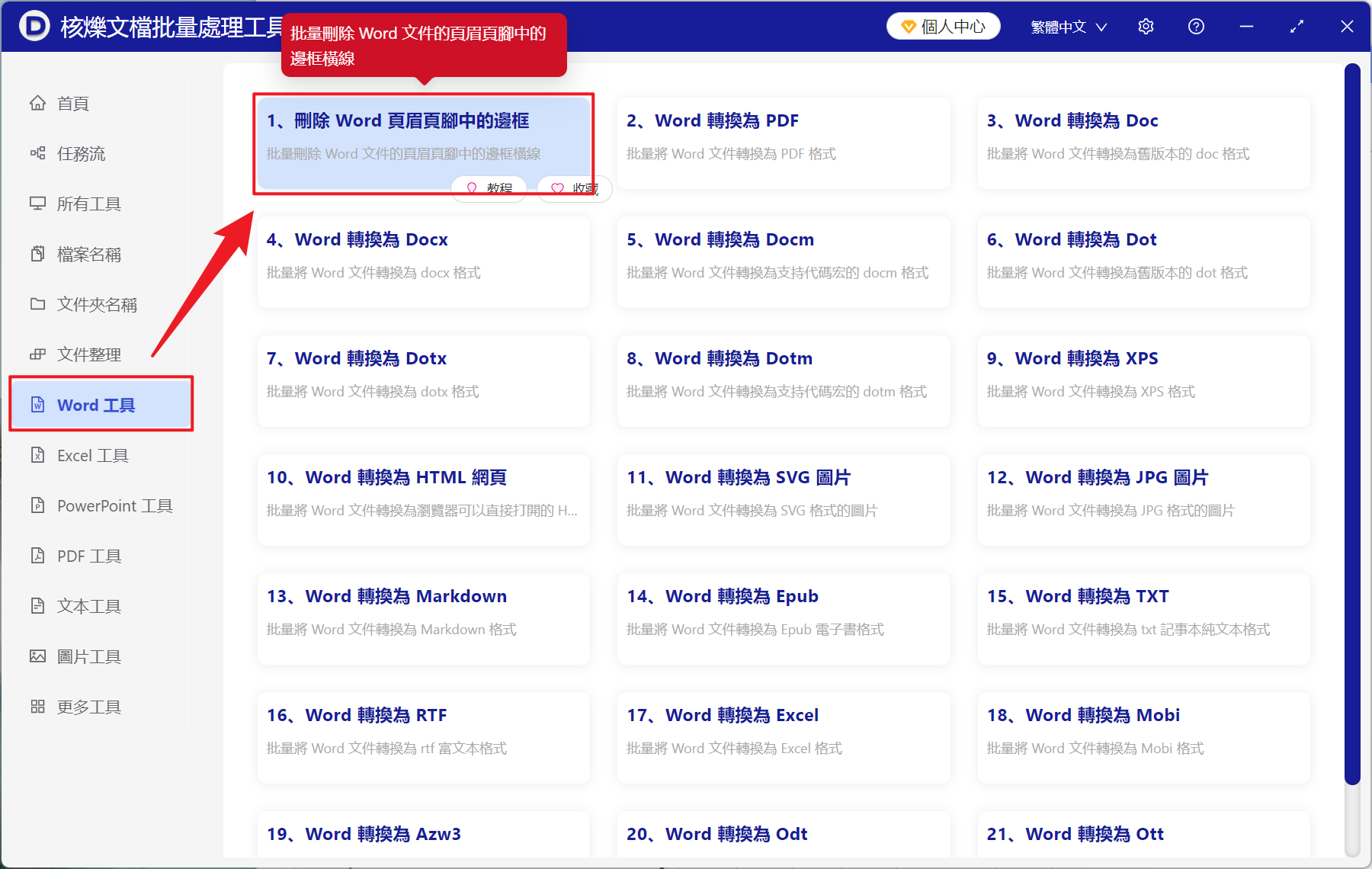Open the Word 轉換為 PDF tool card
Image resolution: width=1372 pixels, height=869 pixels.
click(783, 143)
